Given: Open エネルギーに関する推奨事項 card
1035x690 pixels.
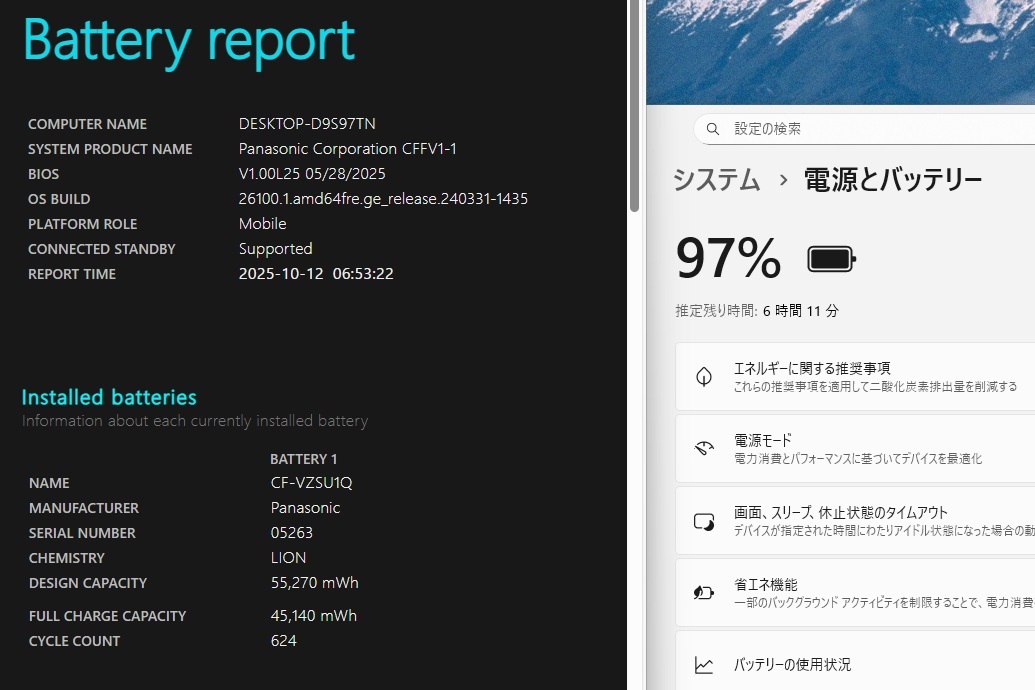Looking at the screenshot, I should pyautogui.click(x=855, y=376).
